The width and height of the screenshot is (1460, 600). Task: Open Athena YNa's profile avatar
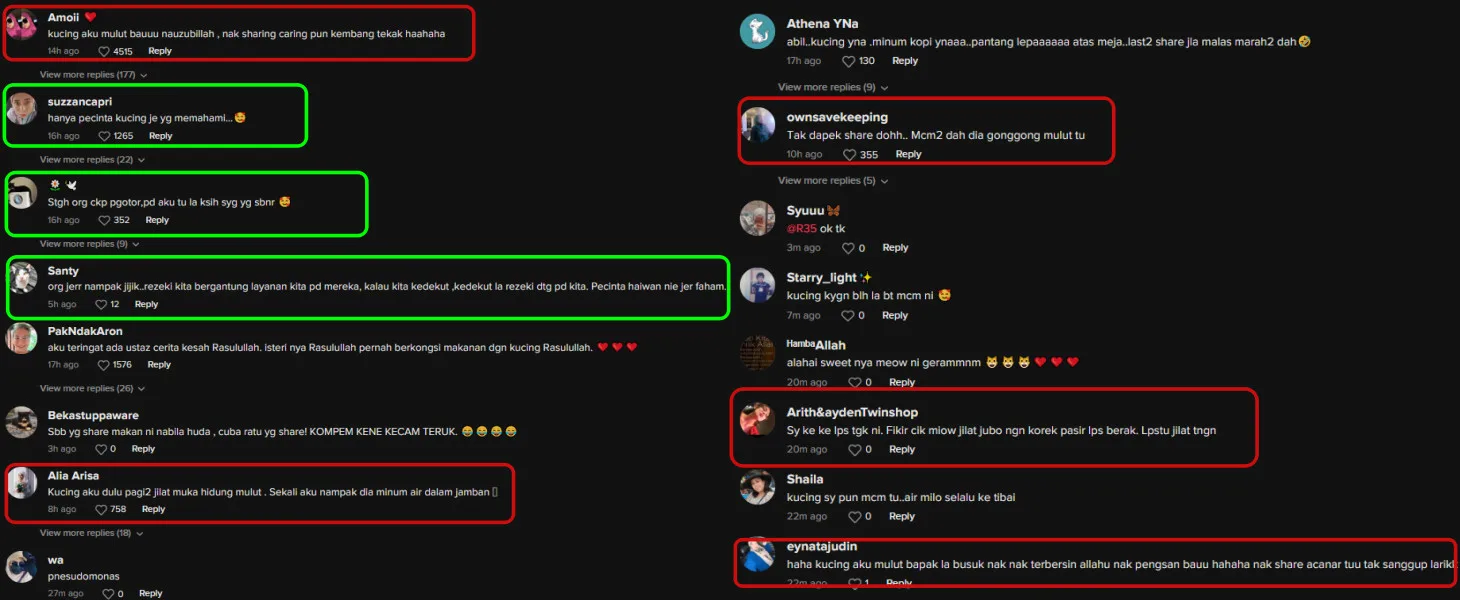[757, 32]
